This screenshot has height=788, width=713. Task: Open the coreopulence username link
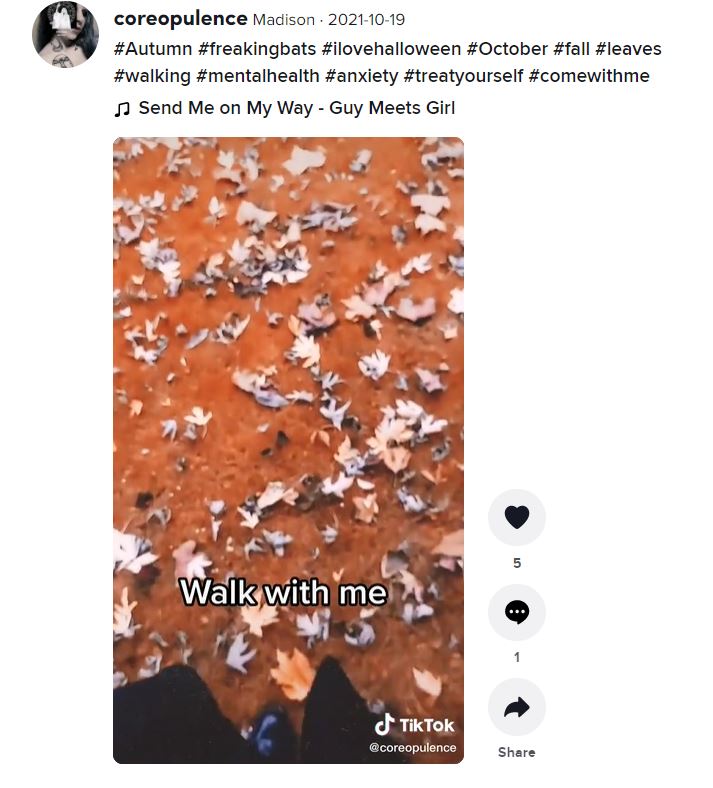click(181, 19)
